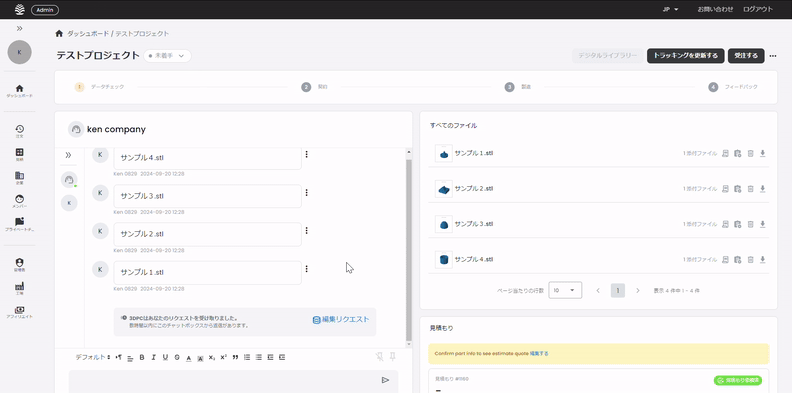Select the step 2 契約 stage
This screenshot has width=792, height=393.
point(315,87)
